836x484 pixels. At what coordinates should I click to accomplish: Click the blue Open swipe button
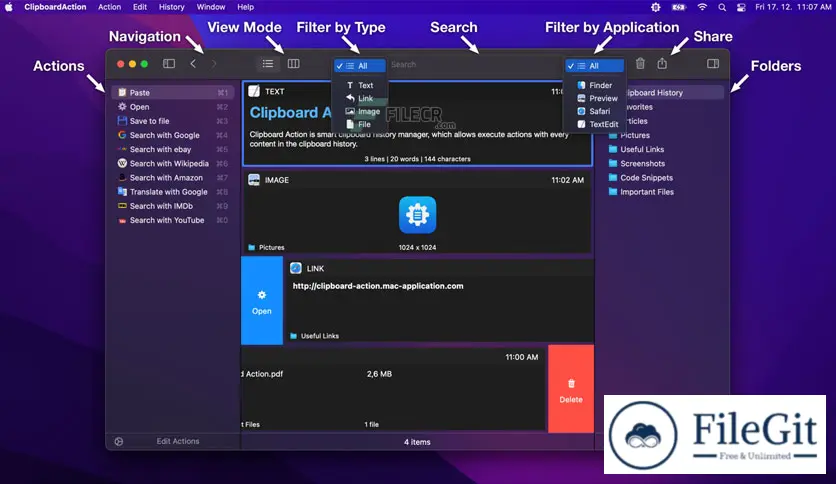[262, 301]
